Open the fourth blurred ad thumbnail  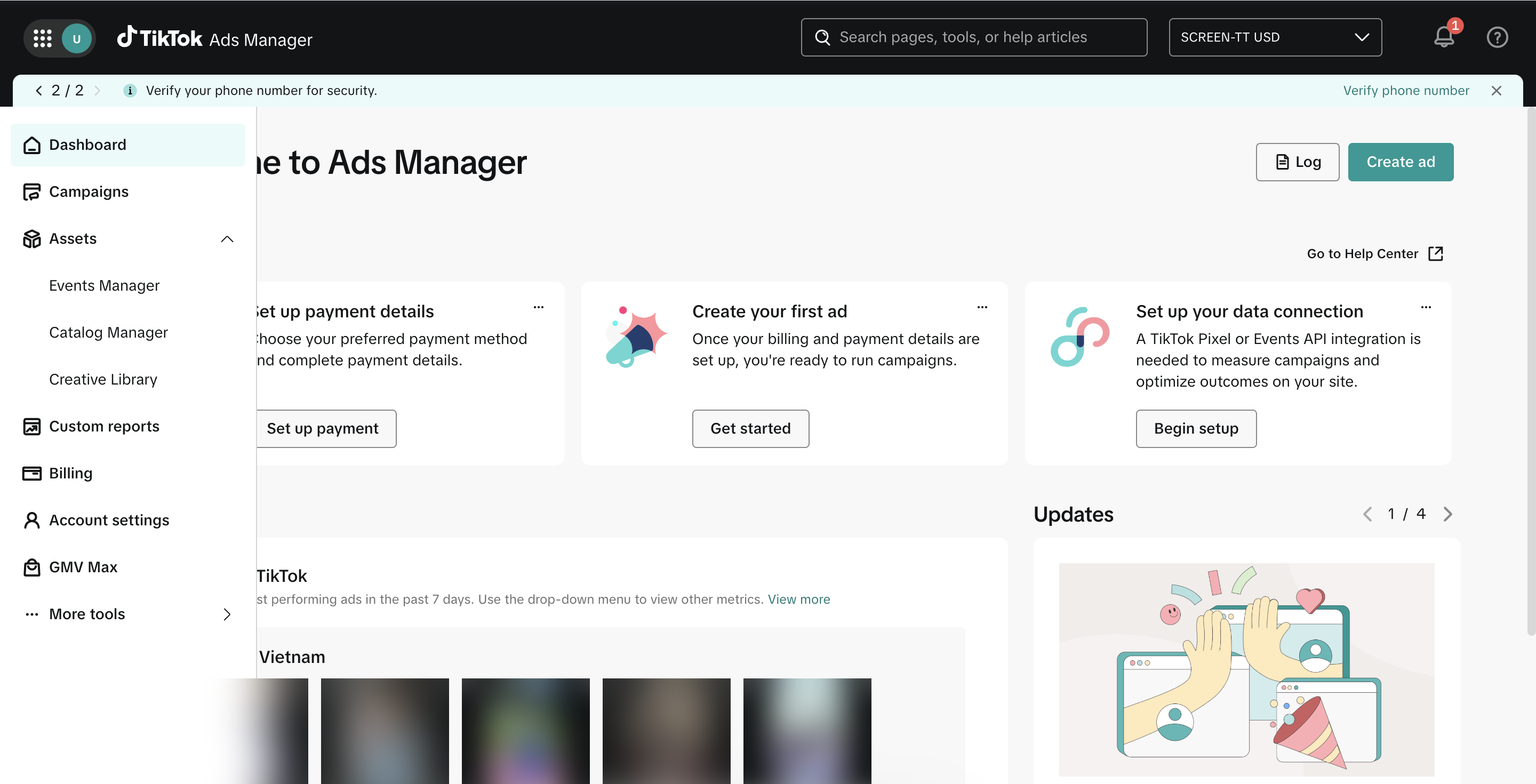click(x=666, y=732)
